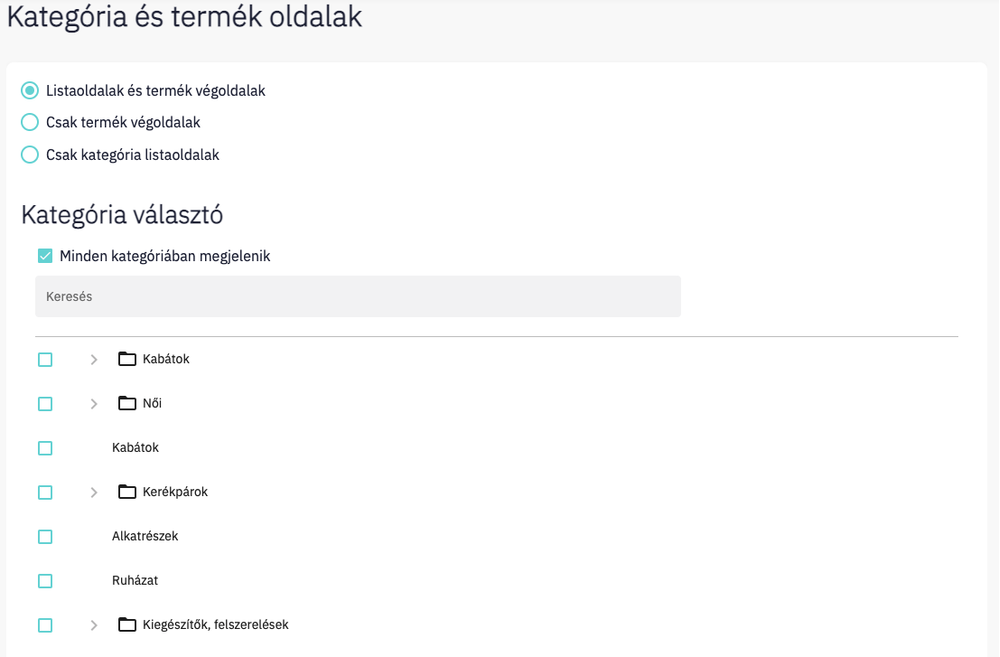The height and width of the screenshot is (657, 1000).
Task: Click the Keresés search field
Action: 358,296
